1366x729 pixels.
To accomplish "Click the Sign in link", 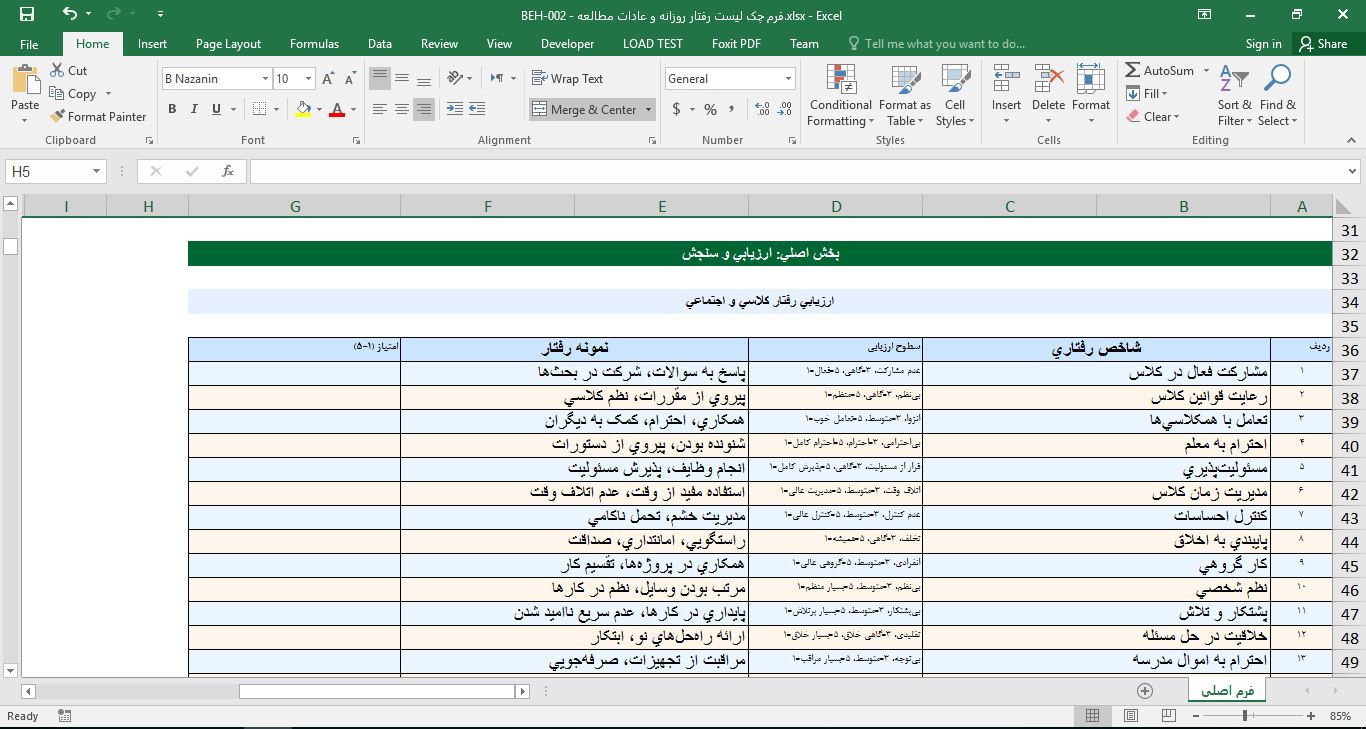I will pyautogui.click(x=1263, y=44).
